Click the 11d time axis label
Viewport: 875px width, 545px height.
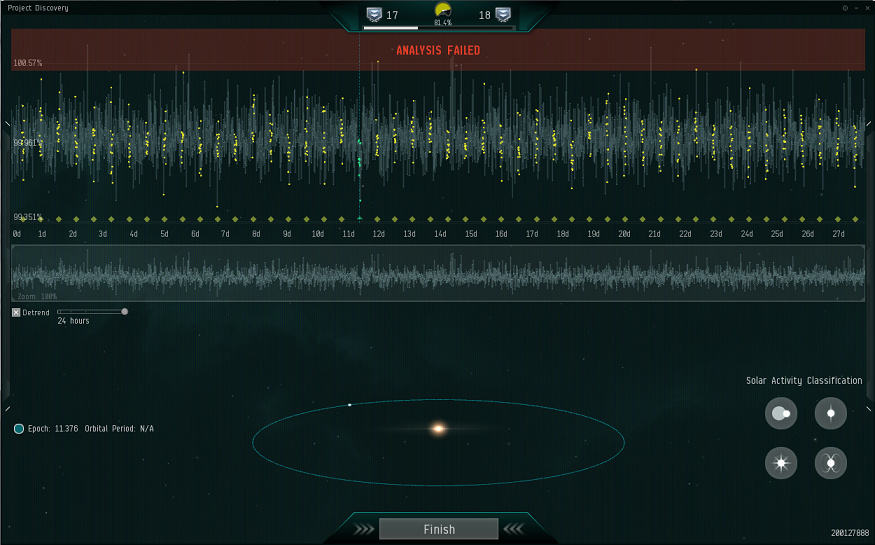(348, 234)
